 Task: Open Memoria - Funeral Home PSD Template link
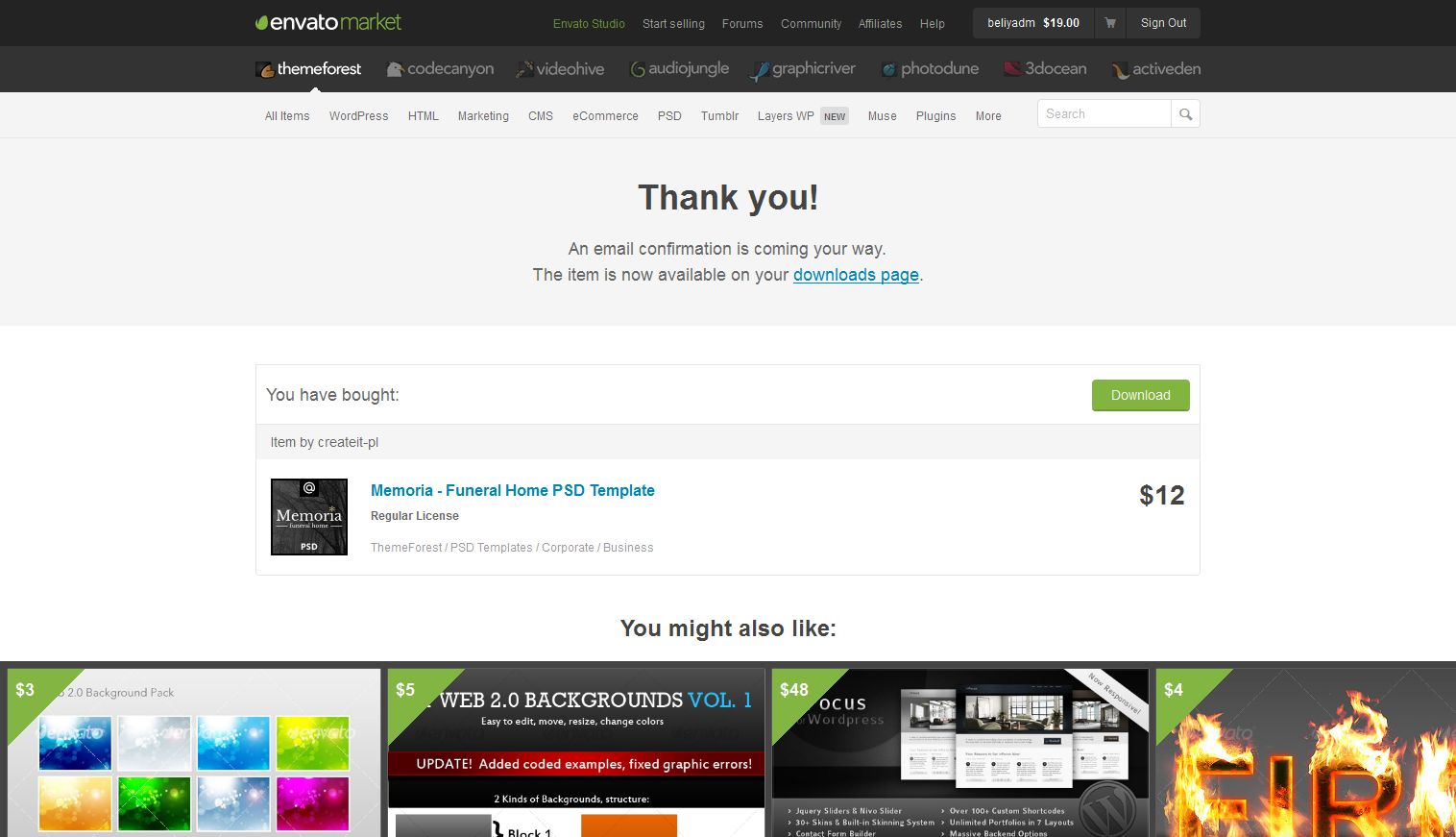tap(513, 490)
